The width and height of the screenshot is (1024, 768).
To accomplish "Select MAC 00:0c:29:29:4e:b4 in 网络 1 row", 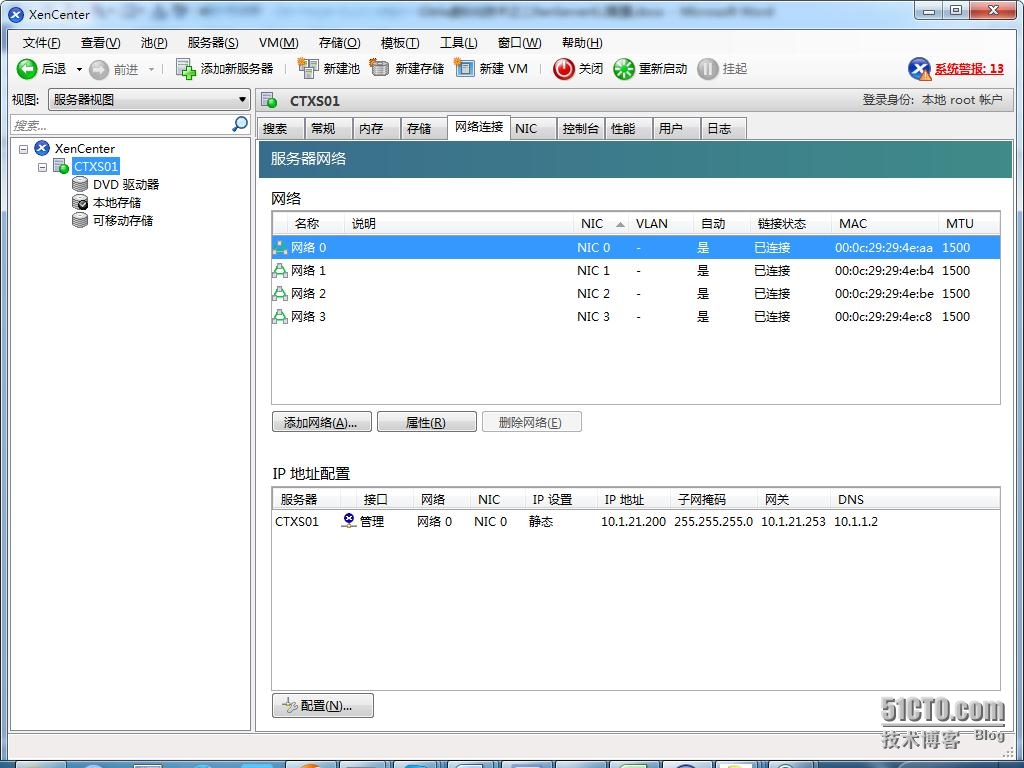I will pos(884,270).
